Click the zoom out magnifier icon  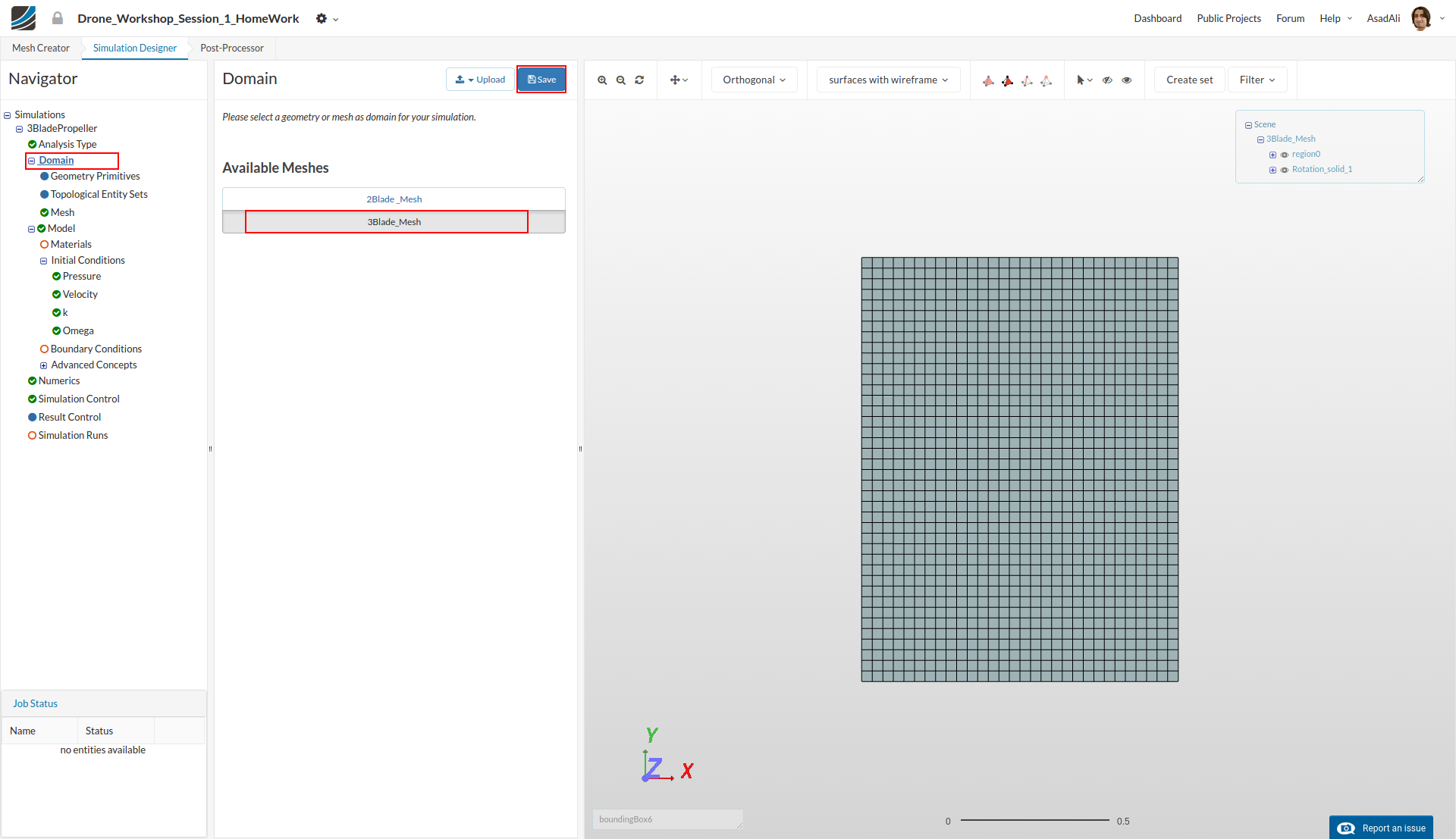point(621,80)
